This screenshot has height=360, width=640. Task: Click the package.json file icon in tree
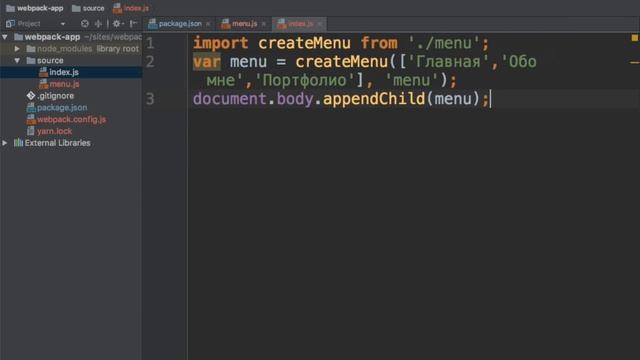(x=31, y=107)
